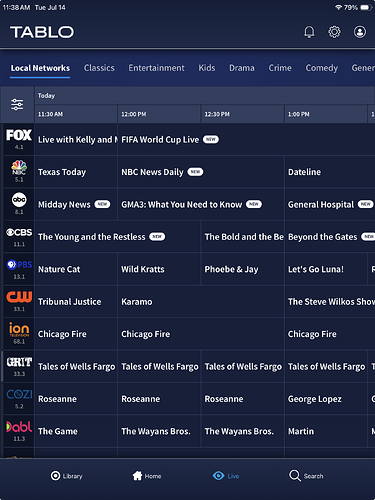Open George Lopez on COZI

click(326, 399)
